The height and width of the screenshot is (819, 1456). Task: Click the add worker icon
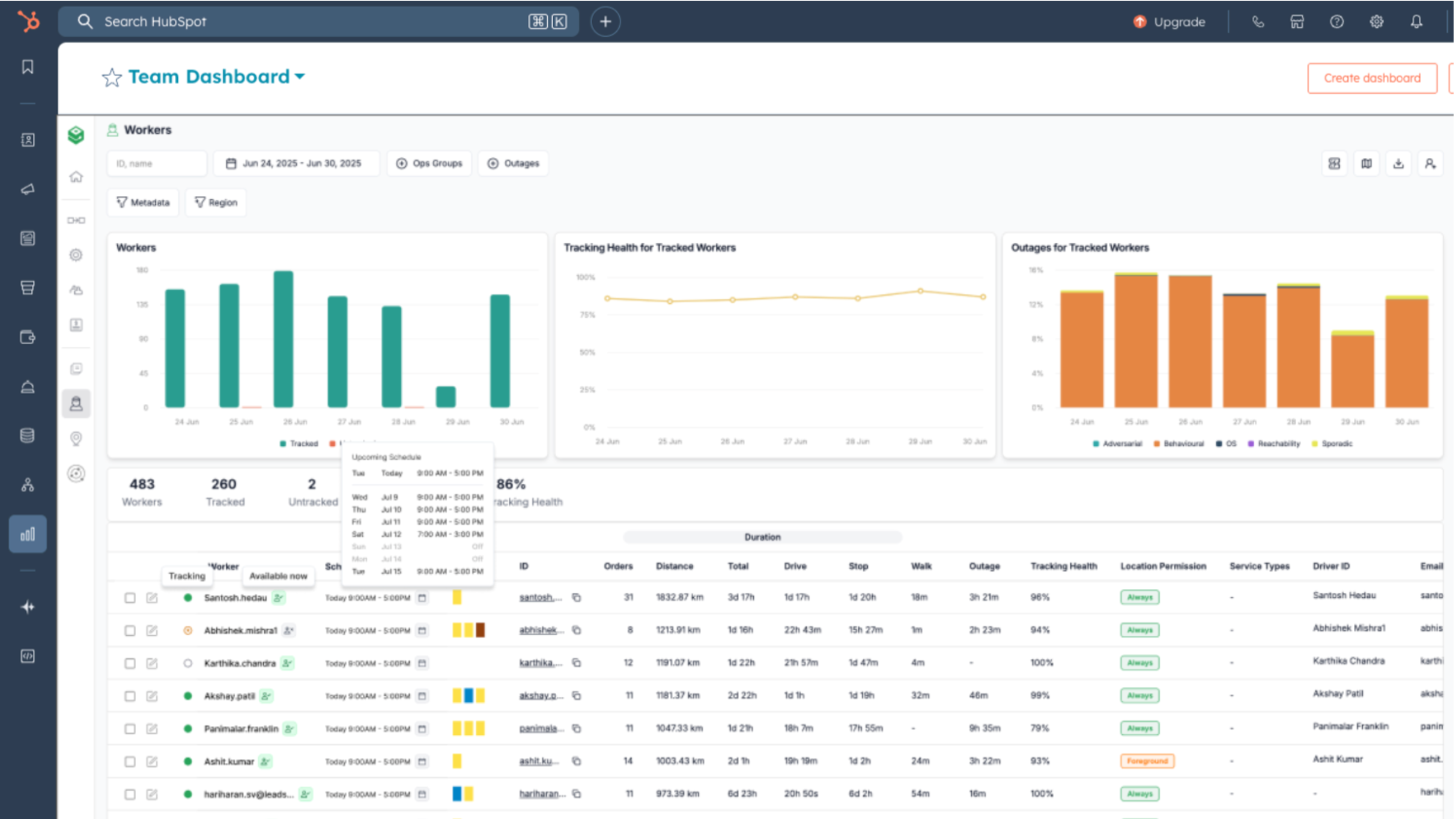[1430, 163]
